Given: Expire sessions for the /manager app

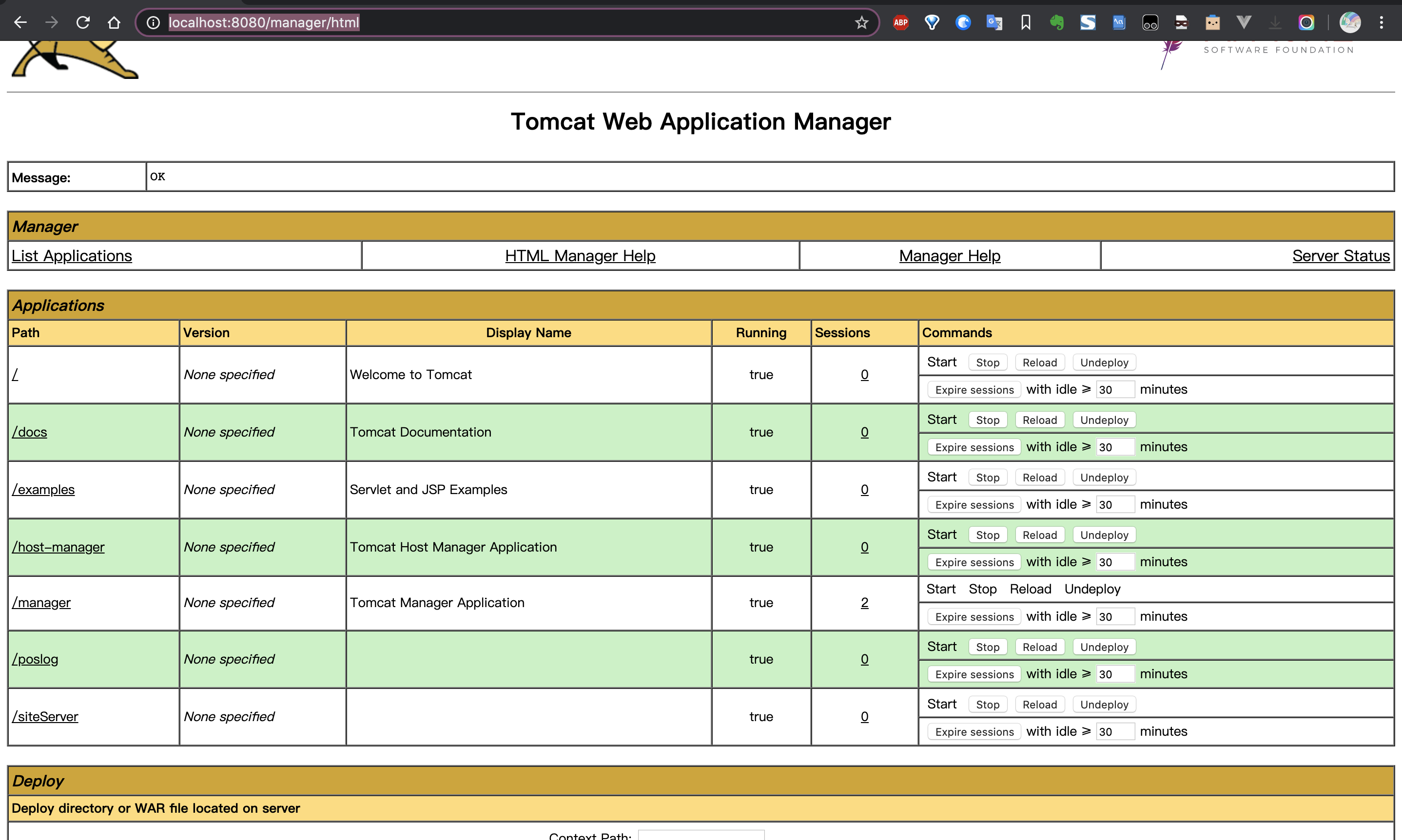Looking at the screenshot, I should [x=974, y=617].
